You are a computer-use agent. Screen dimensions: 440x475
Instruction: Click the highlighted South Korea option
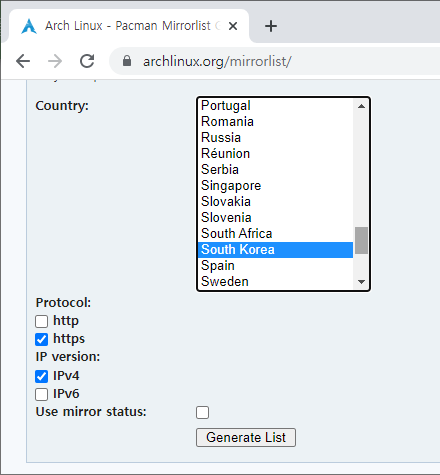click(x=275, y=250)
